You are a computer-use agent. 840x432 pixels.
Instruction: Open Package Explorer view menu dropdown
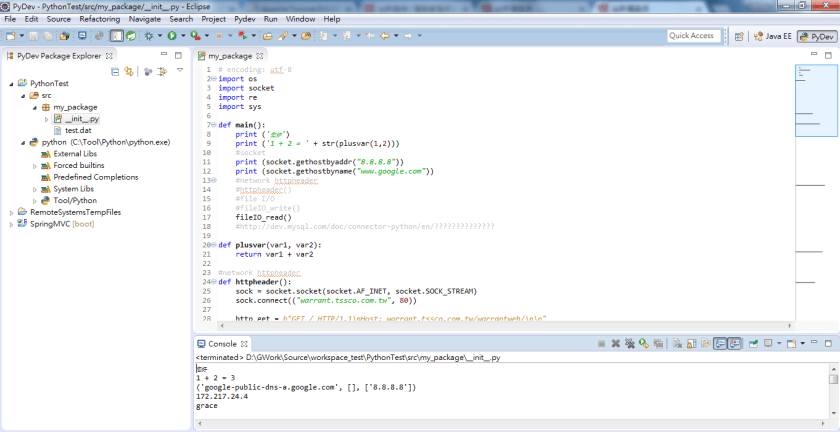(179, 71)
